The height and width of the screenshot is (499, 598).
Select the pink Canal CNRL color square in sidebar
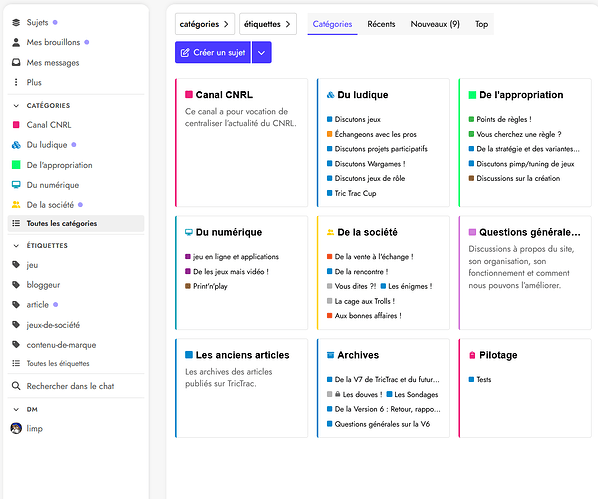click(16, 125)
